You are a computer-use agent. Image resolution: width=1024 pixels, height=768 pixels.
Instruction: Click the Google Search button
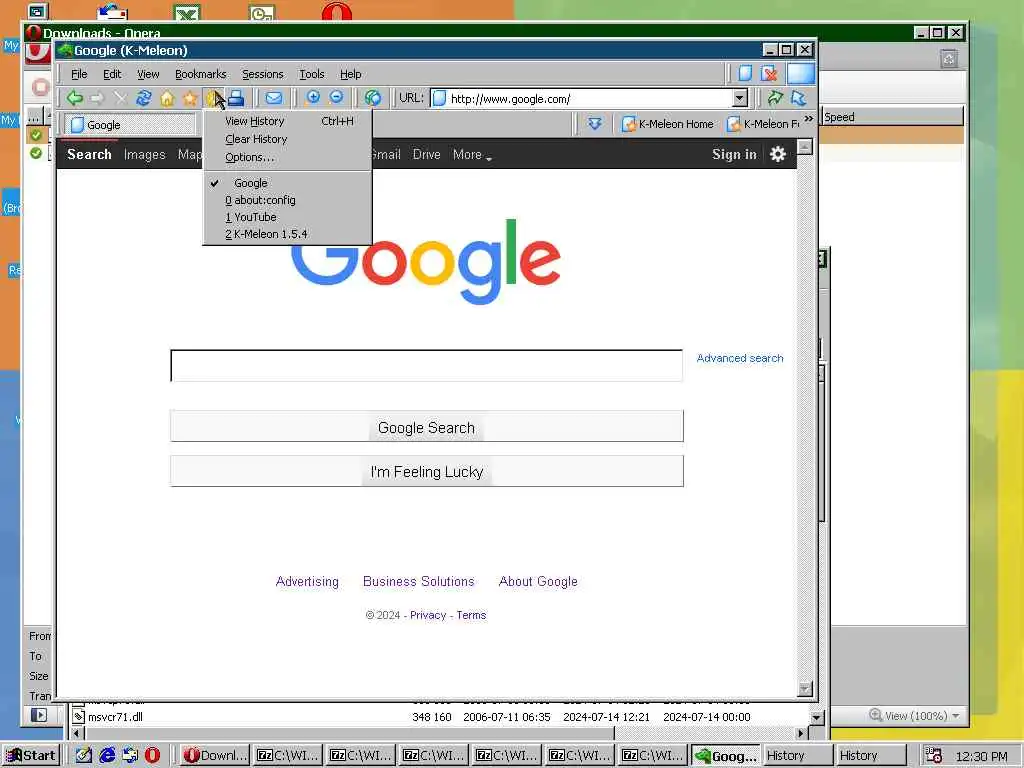point(426,426)
